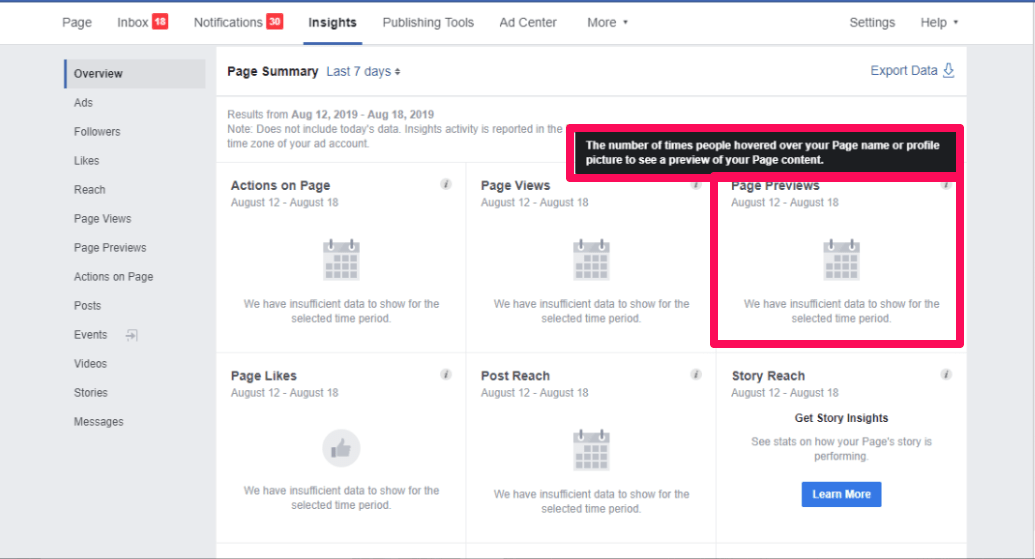The width and height of the screenshot is (1035, 559).
Task: Select Followers in the left sidebar
Action: coord(97,132)
